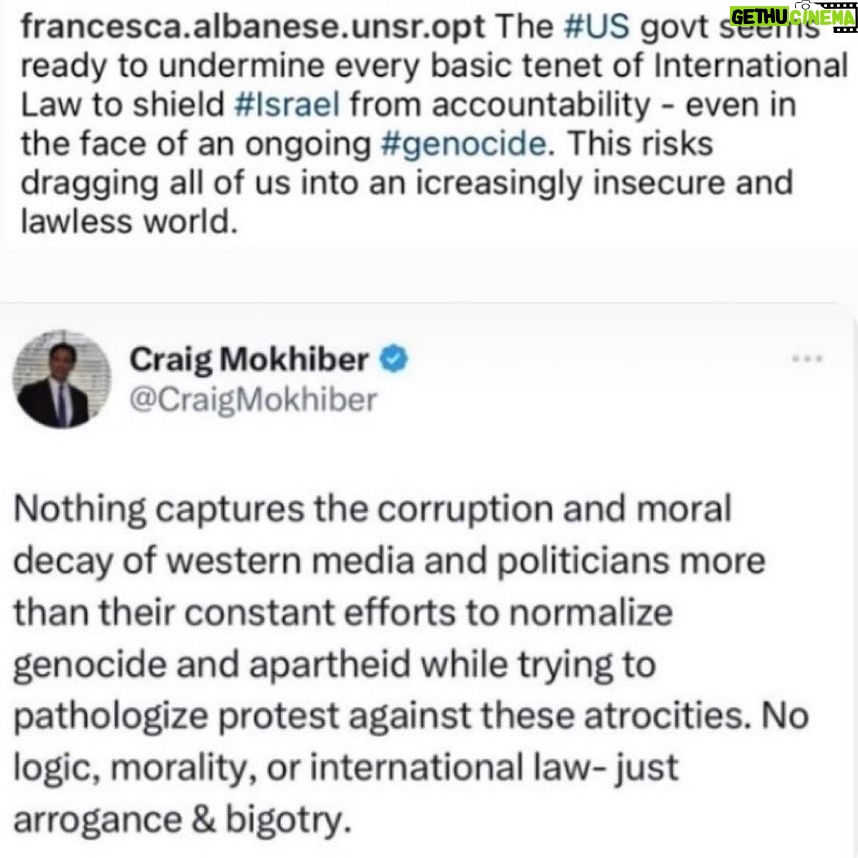Click the @CraigMokhiber handle

pyautogui.click(x=253, y=399)
